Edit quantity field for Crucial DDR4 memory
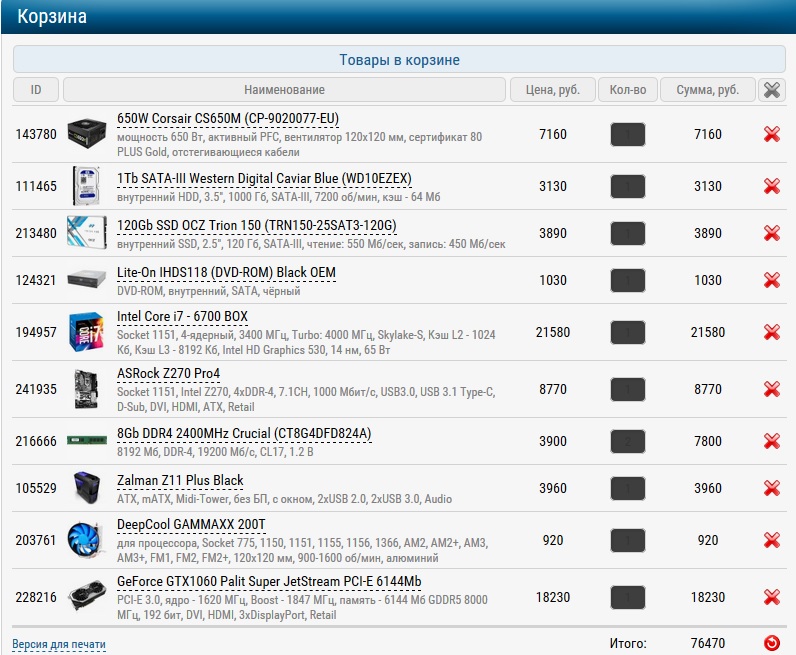 pos(627,441)
